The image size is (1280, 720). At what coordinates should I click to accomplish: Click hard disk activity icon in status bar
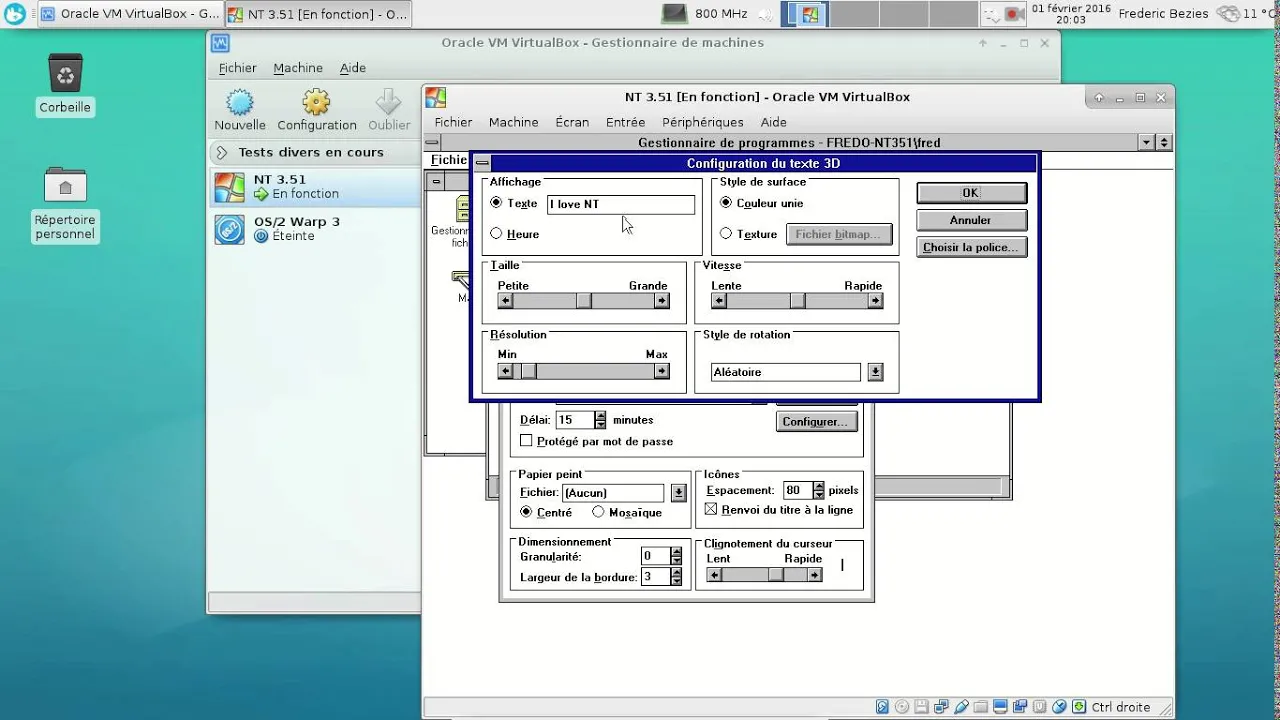(882, 707)
